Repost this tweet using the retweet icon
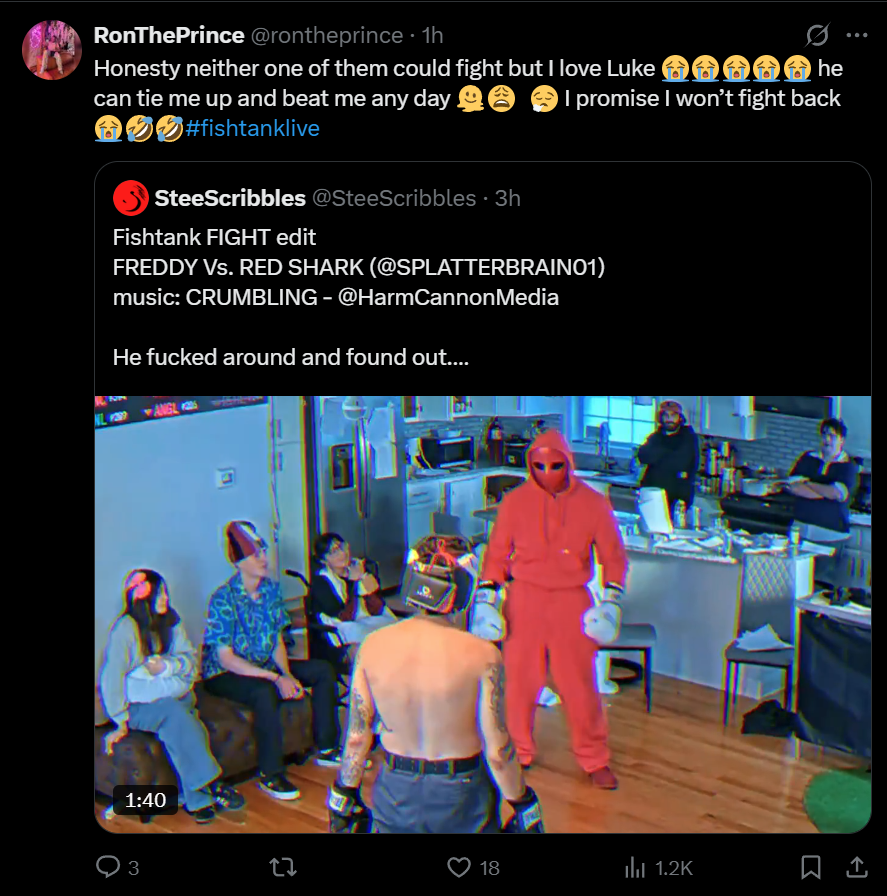Image resolution: width=887 pixels, height=896 pixels. [x=283, y=867]
